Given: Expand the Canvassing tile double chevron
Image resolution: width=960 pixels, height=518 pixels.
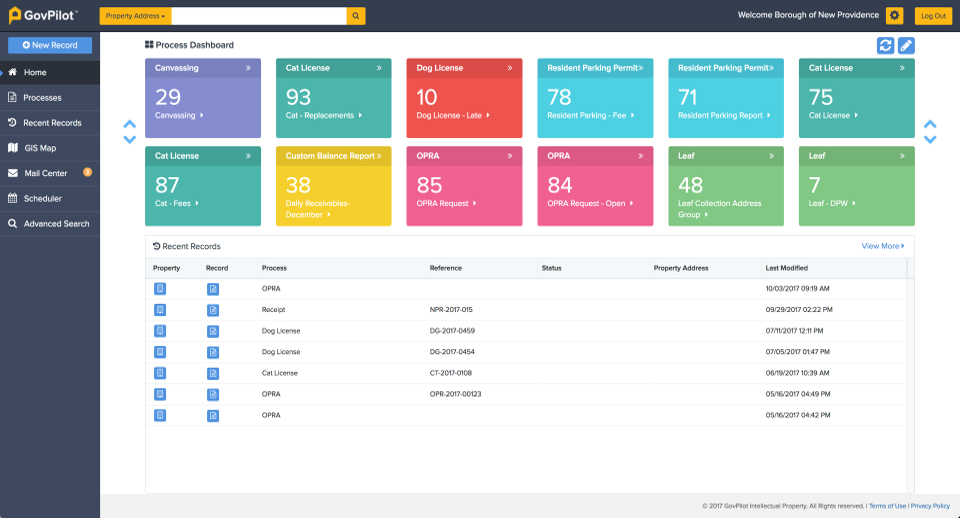Looking at the screenshot, I should pyautogui.click(x=248, y=69).
